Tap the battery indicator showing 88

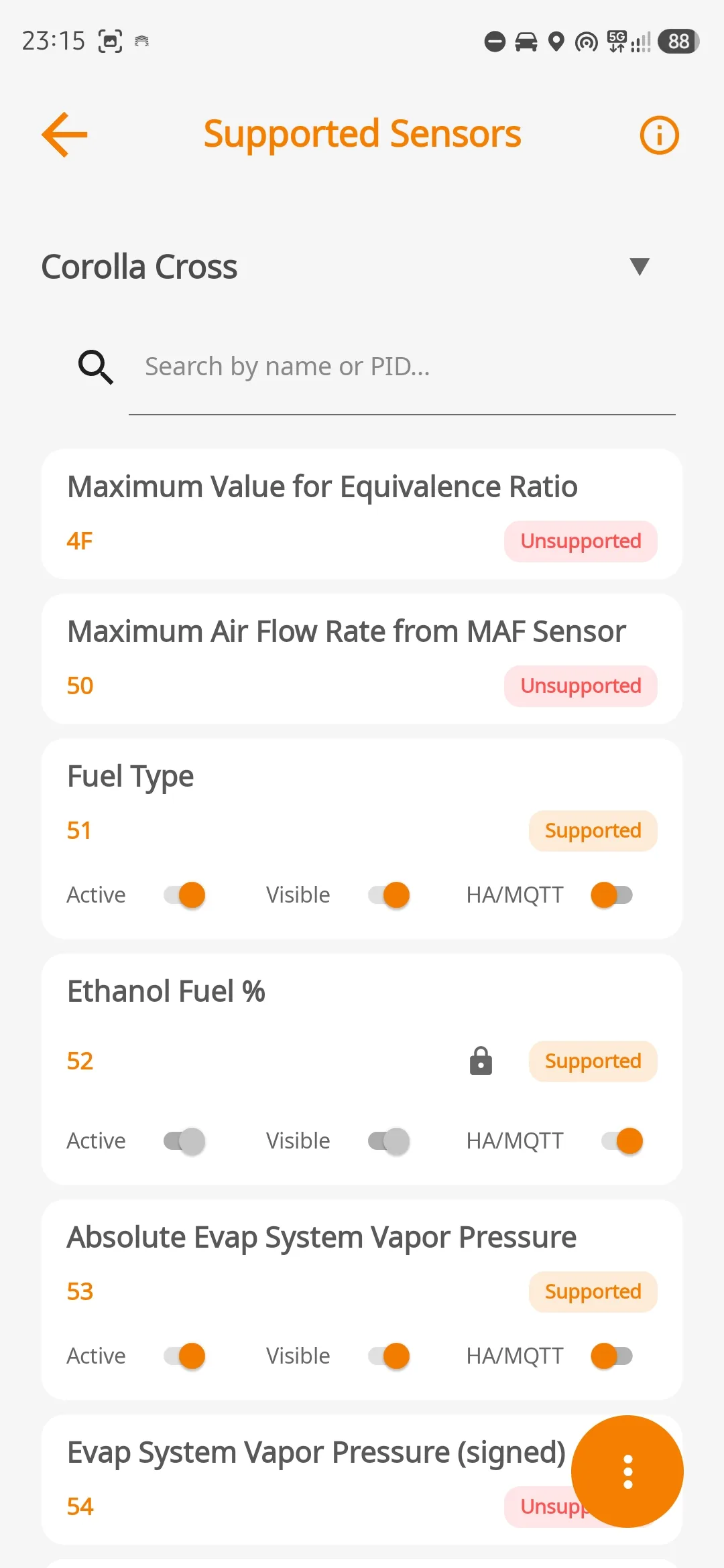[678, 42]
